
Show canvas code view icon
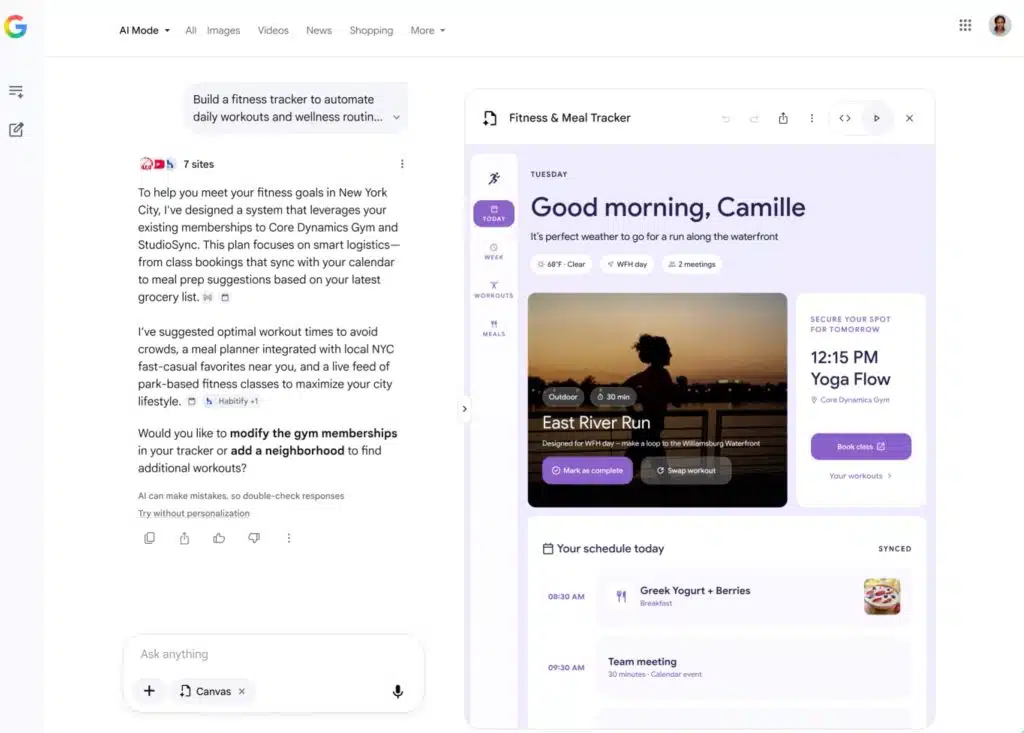(x=844, y=118)
